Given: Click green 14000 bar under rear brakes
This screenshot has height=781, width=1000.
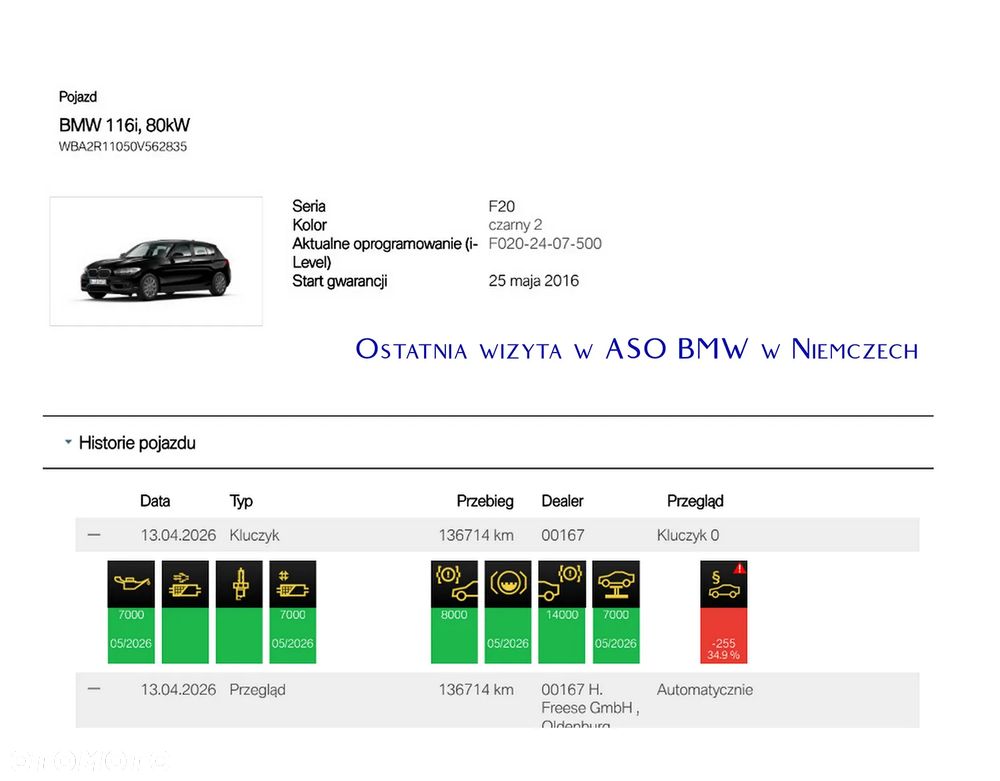Looking at the screenshot, I should tap(562, 636).
